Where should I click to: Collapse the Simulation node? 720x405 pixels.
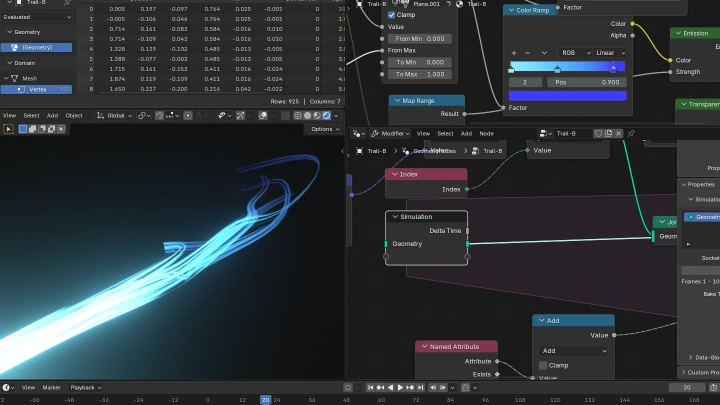(x=395, y=217)
